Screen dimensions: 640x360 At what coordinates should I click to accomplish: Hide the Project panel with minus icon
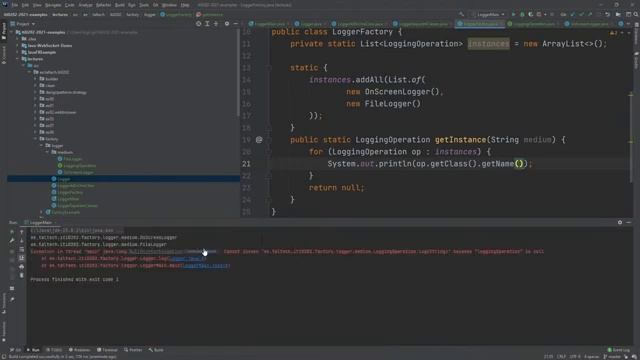coord(236,24)
